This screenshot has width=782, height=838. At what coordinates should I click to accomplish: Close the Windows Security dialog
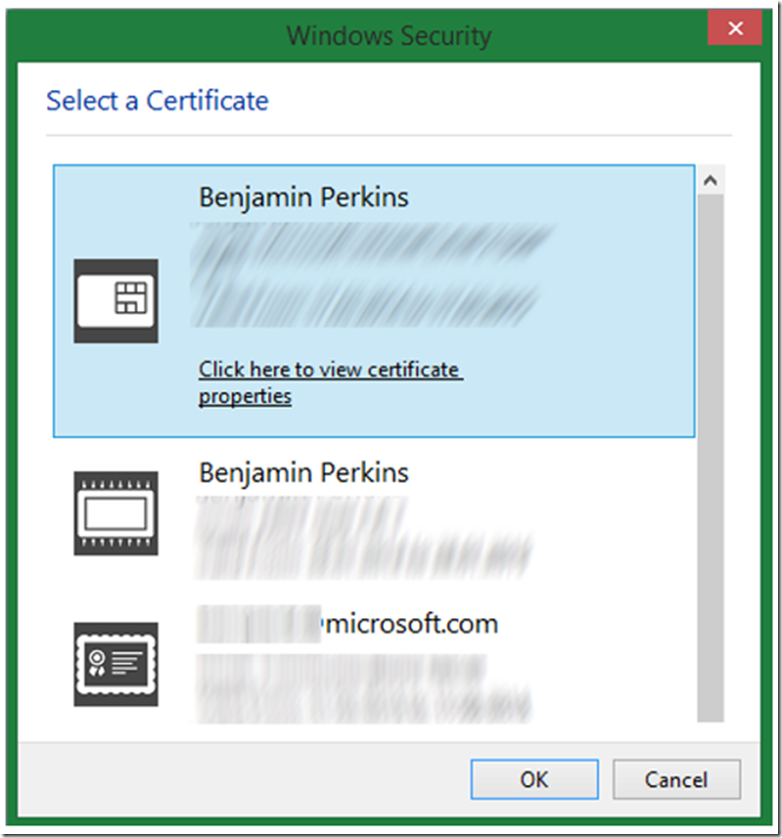734,28
